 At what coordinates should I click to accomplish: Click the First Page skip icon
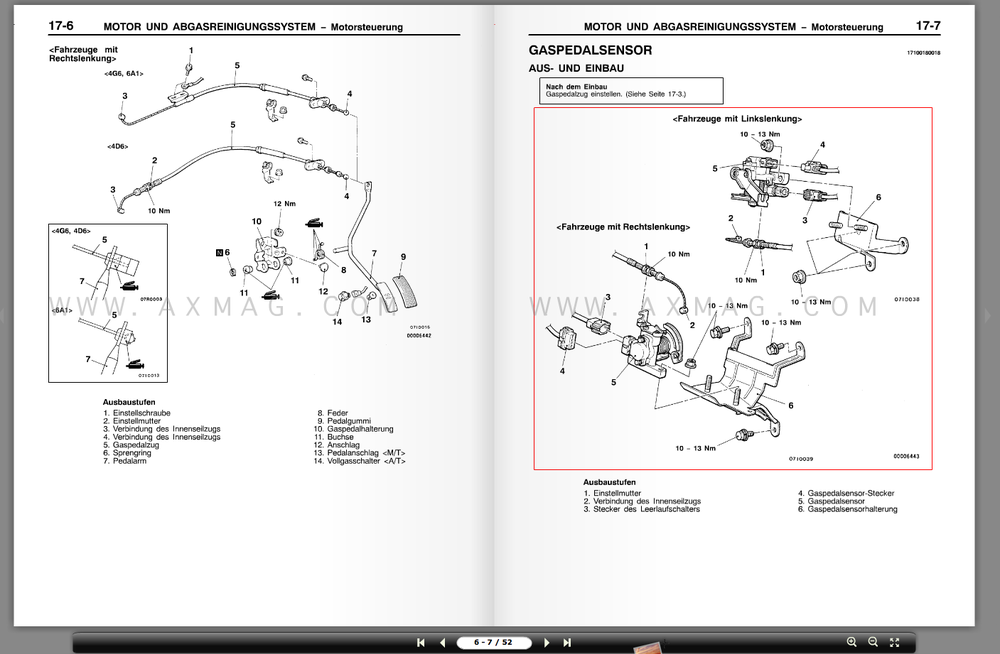421,642
